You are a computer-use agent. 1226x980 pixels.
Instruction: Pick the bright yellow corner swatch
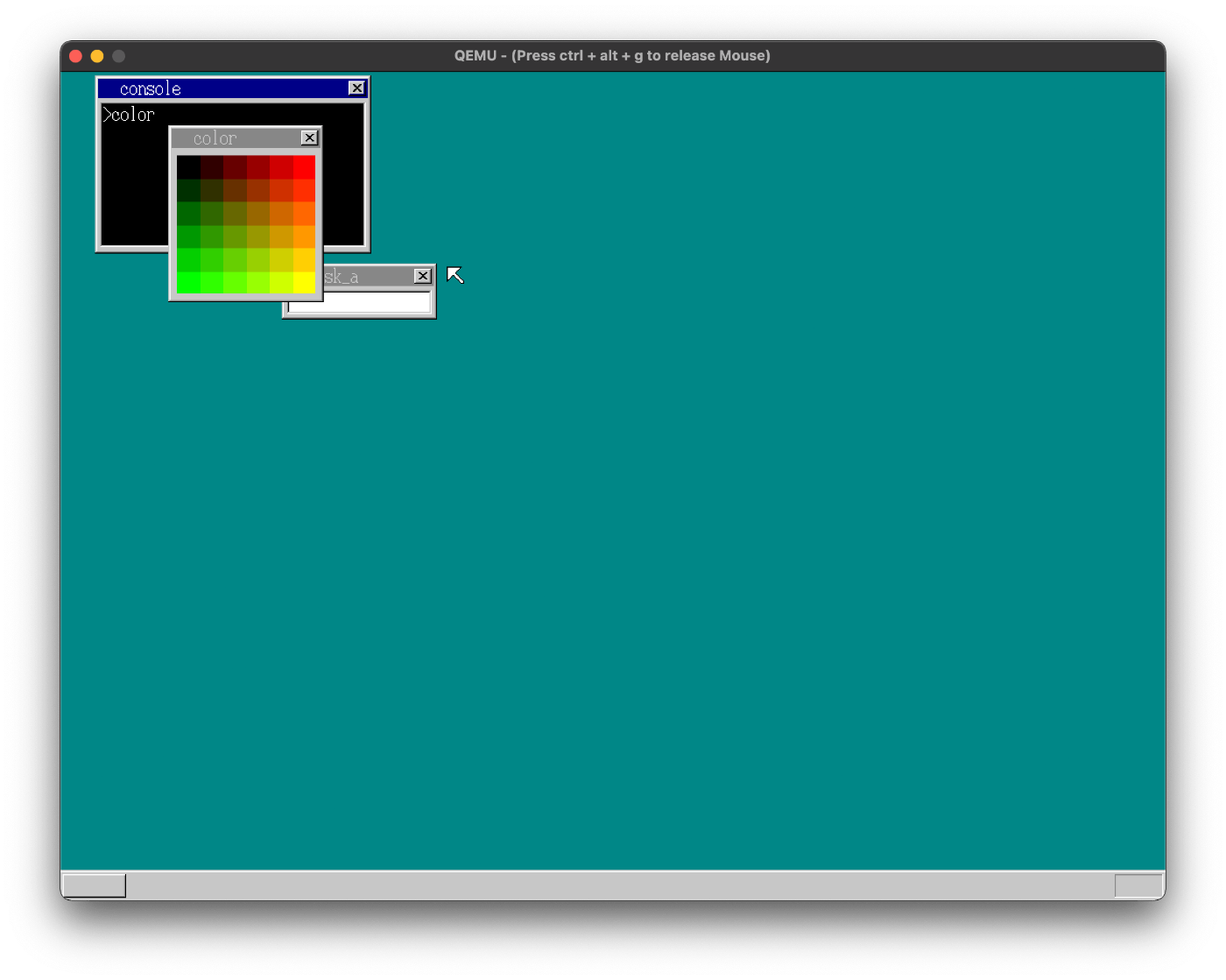click(x=304, y=283)
